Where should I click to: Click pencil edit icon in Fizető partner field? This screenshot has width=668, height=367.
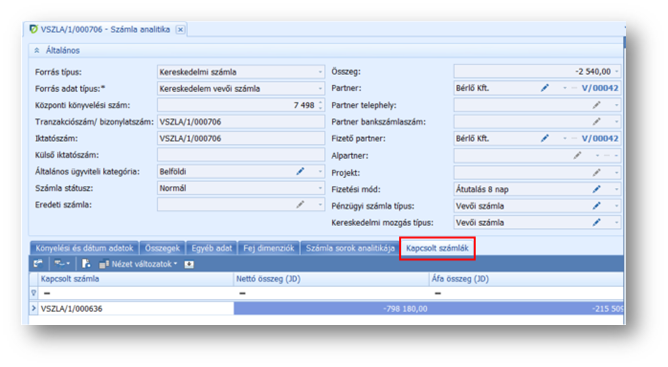[x=544, y=138]
